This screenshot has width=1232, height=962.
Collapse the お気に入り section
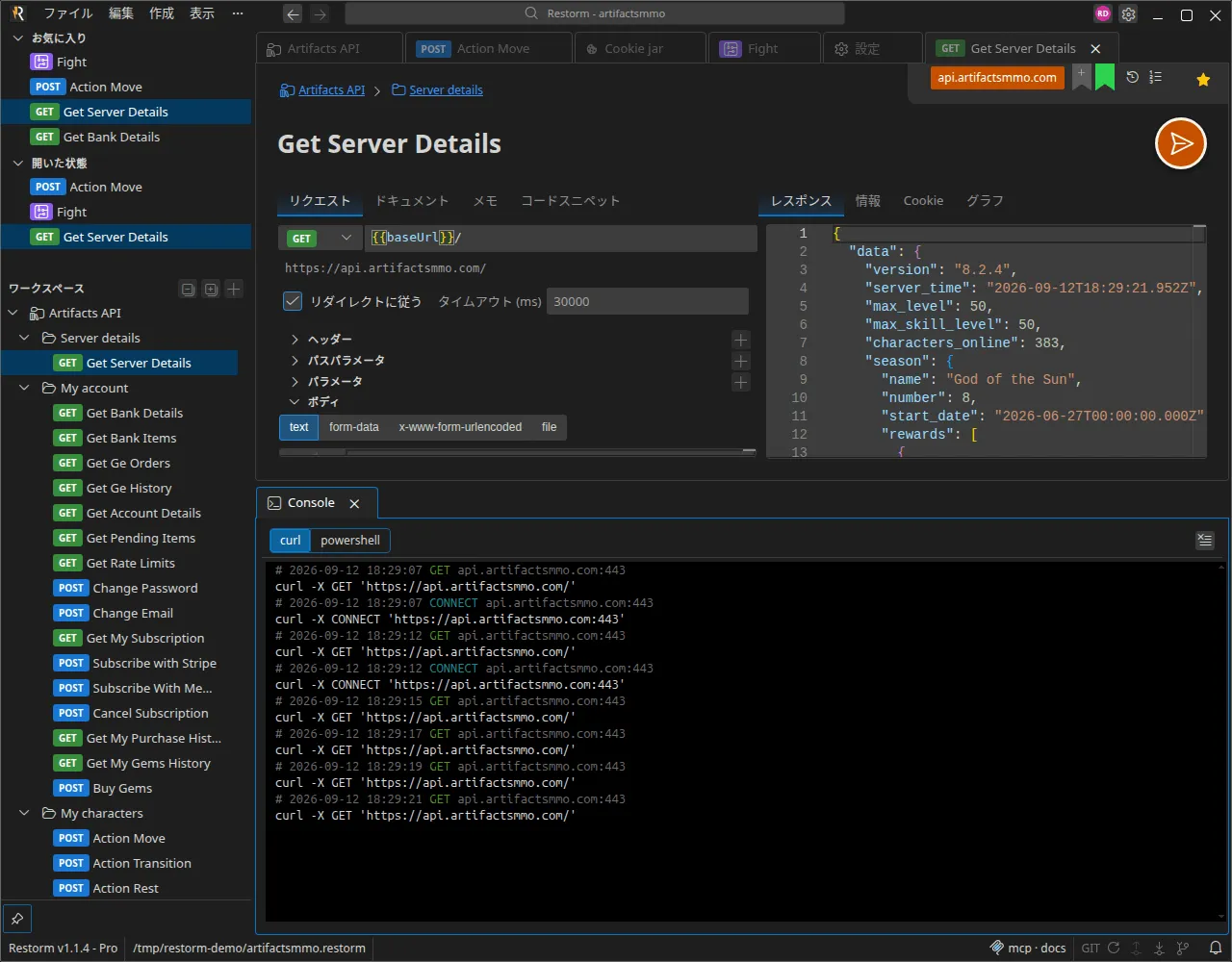pyautogui.click(x=17, y=38)
